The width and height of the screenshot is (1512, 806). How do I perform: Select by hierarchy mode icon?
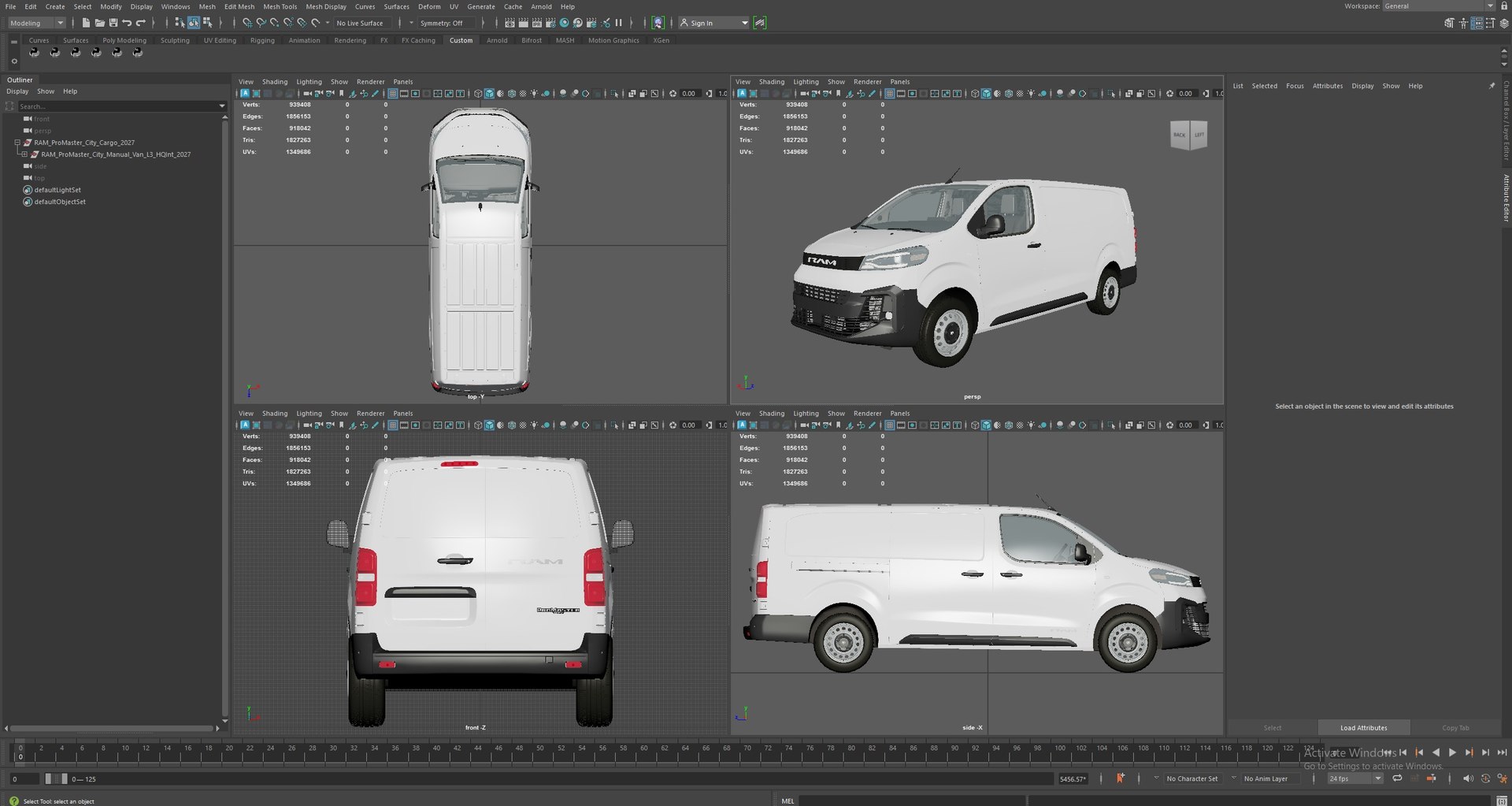pos(180,23)
